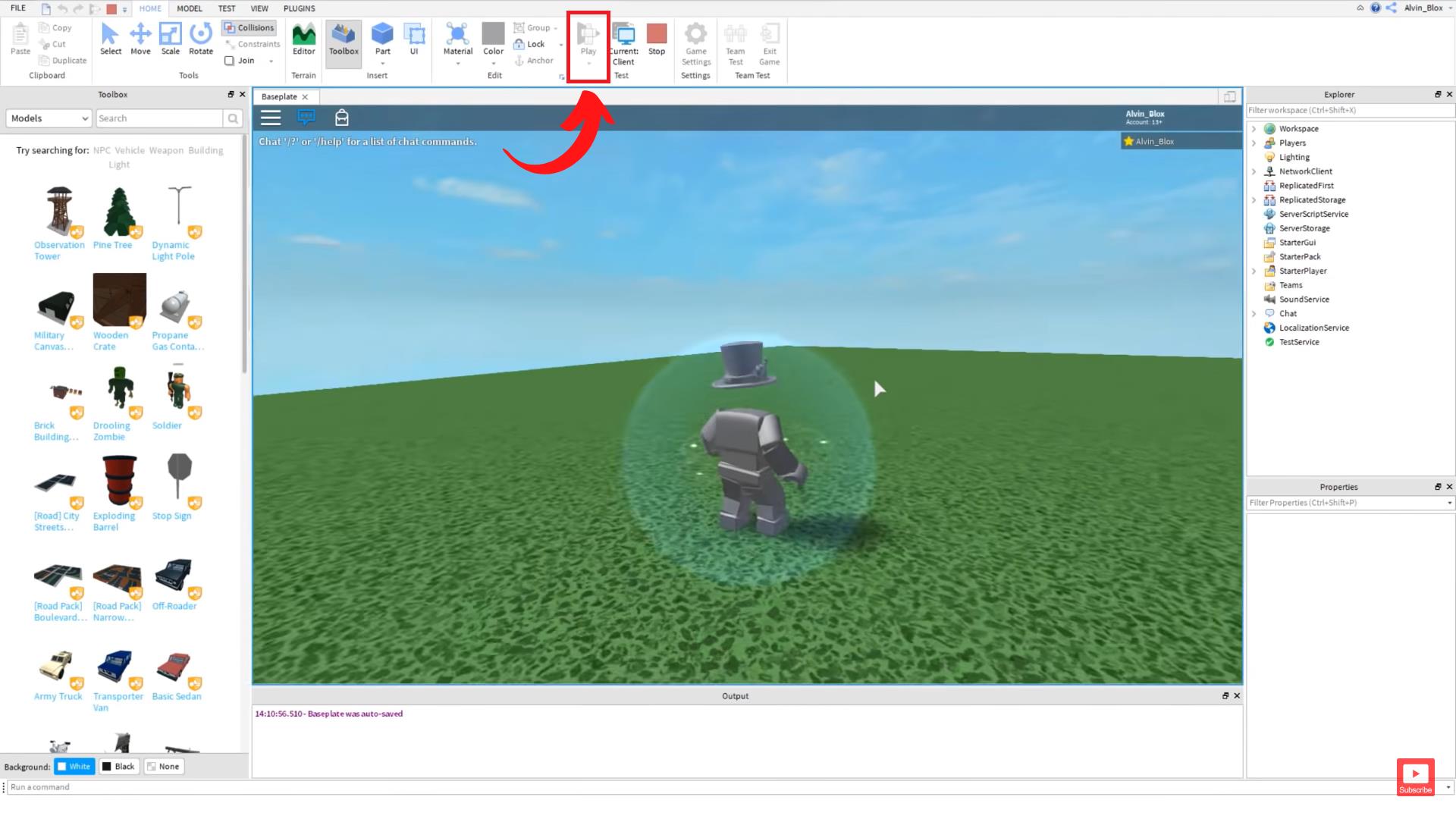1456x819 pixels.
Task: Select Observation Tower model
Action: 59,224
